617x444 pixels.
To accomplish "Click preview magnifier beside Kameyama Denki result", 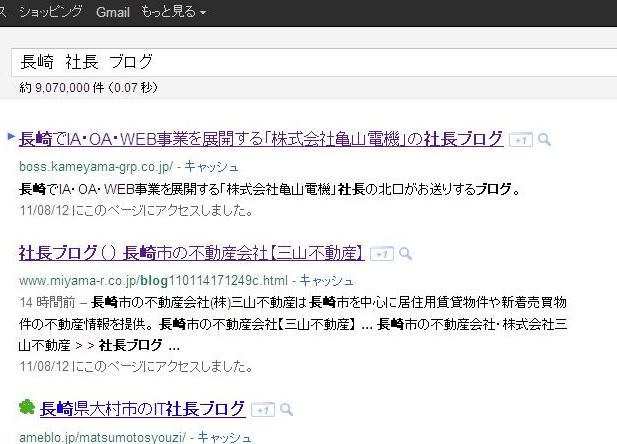I will (x=544, y=141).
